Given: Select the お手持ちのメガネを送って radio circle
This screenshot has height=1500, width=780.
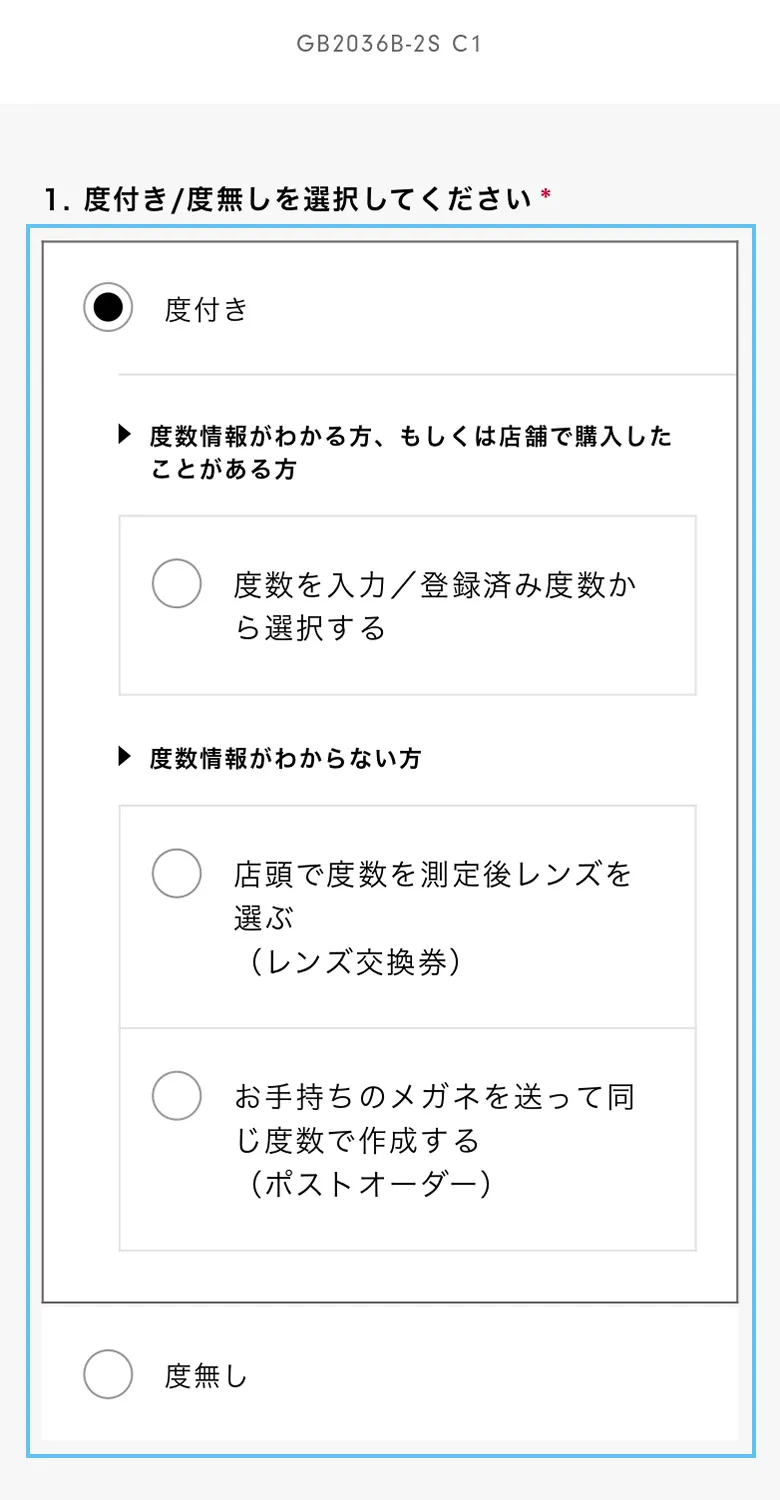Looking at the screenshot, I should (x=177, y=1095).
